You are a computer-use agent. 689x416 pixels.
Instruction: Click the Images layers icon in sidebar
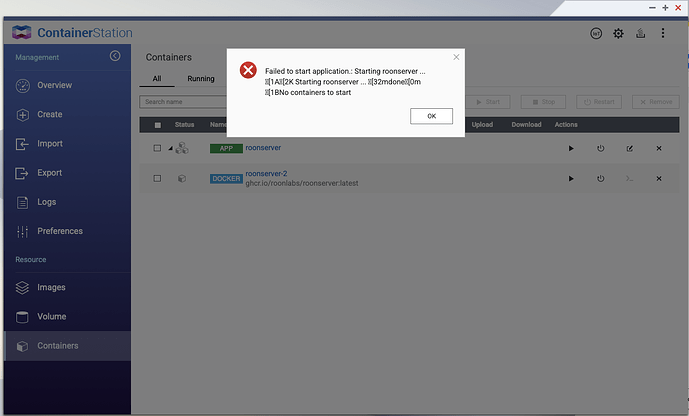tap(22, 288)
